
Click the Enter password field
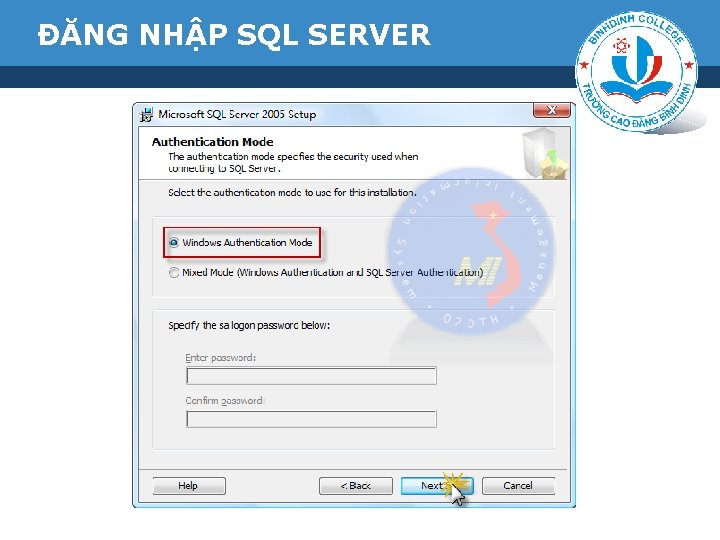click(x=311, y=376)
